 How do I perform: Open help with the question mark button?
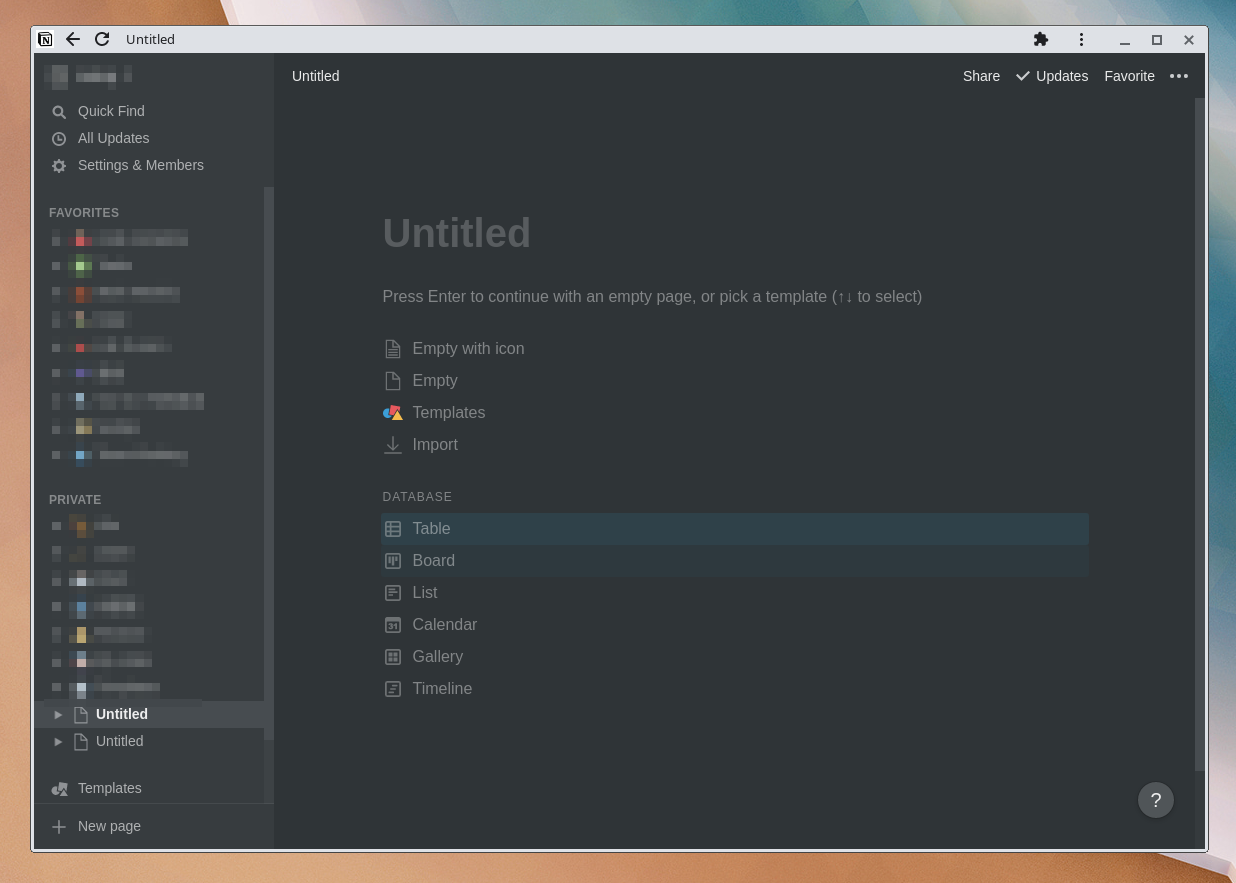point(1155,800)
